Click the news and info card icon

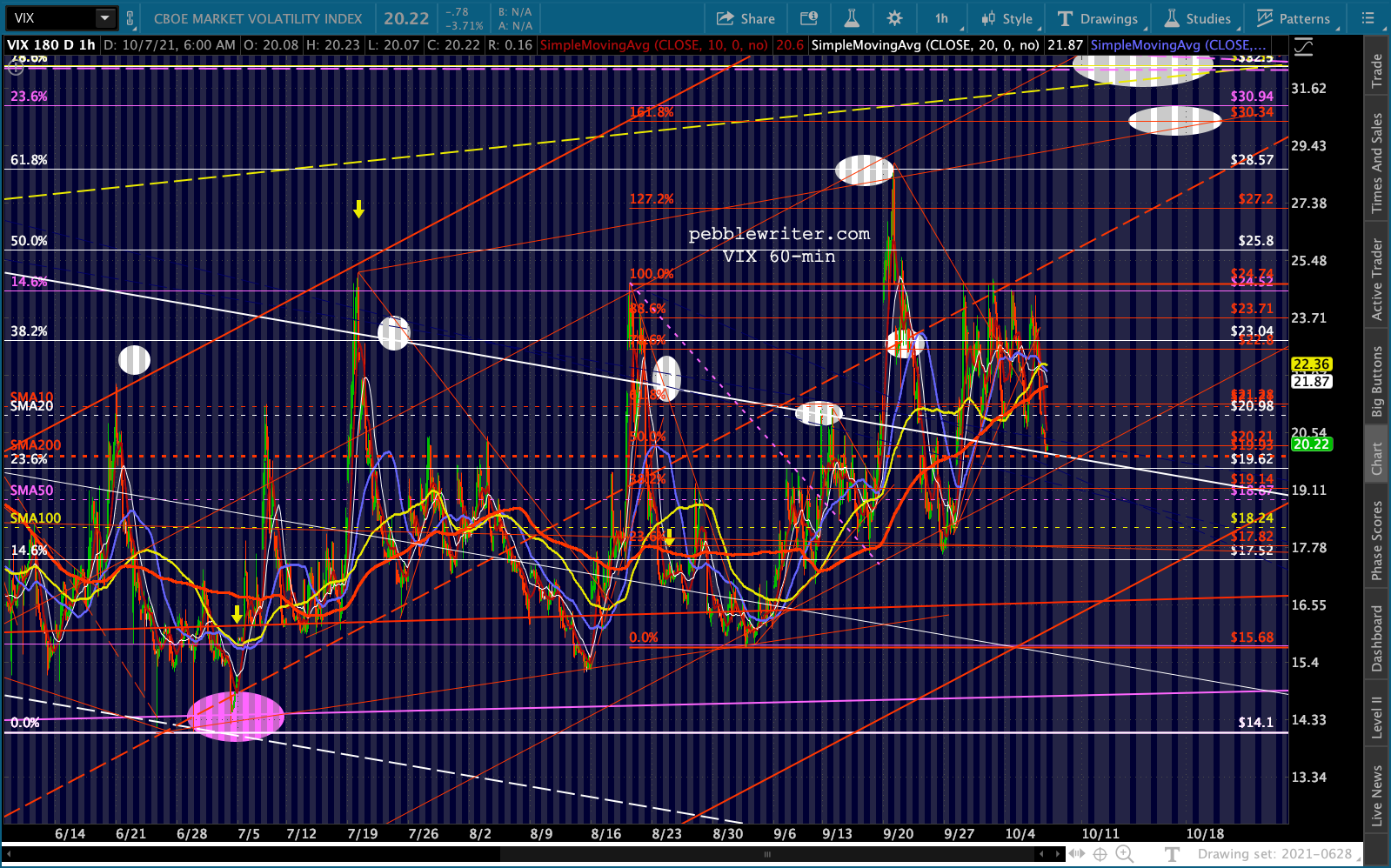[x=808, y=18]
